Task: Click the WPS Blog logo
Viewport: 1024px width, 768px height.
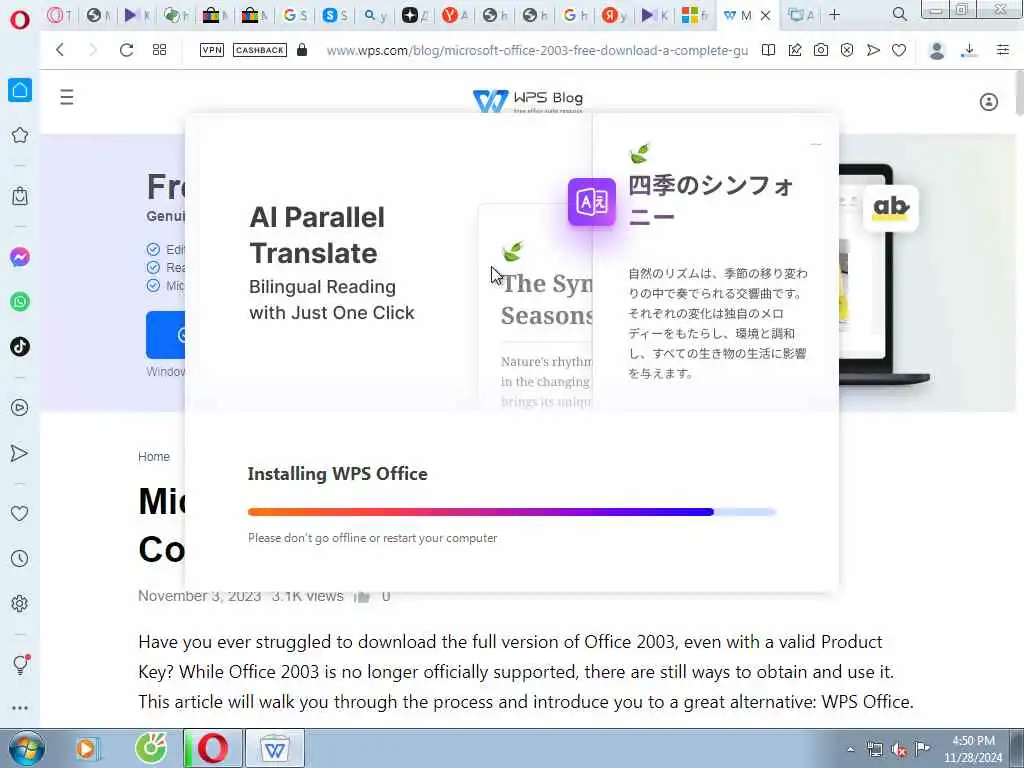Action: point(528,100)
